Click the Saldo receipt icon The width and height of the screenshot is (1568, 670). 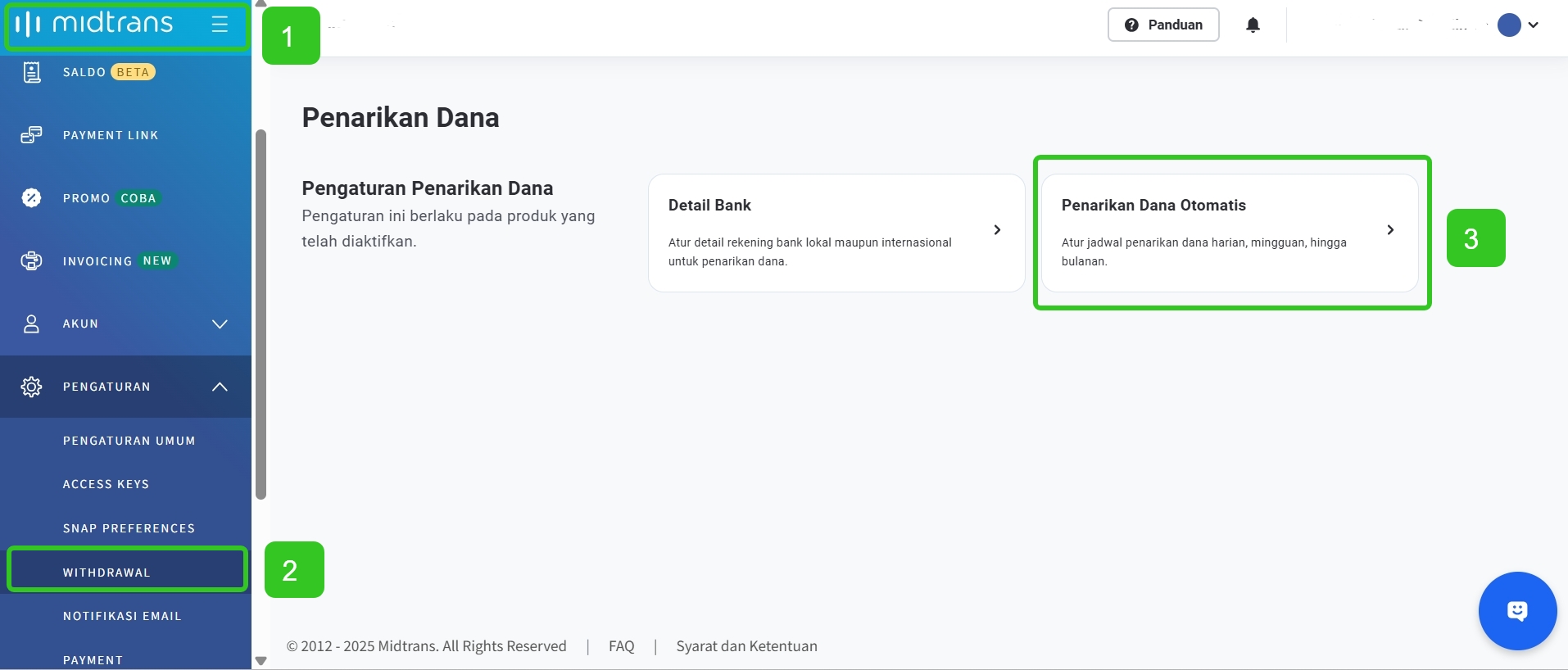coord(31,72)
